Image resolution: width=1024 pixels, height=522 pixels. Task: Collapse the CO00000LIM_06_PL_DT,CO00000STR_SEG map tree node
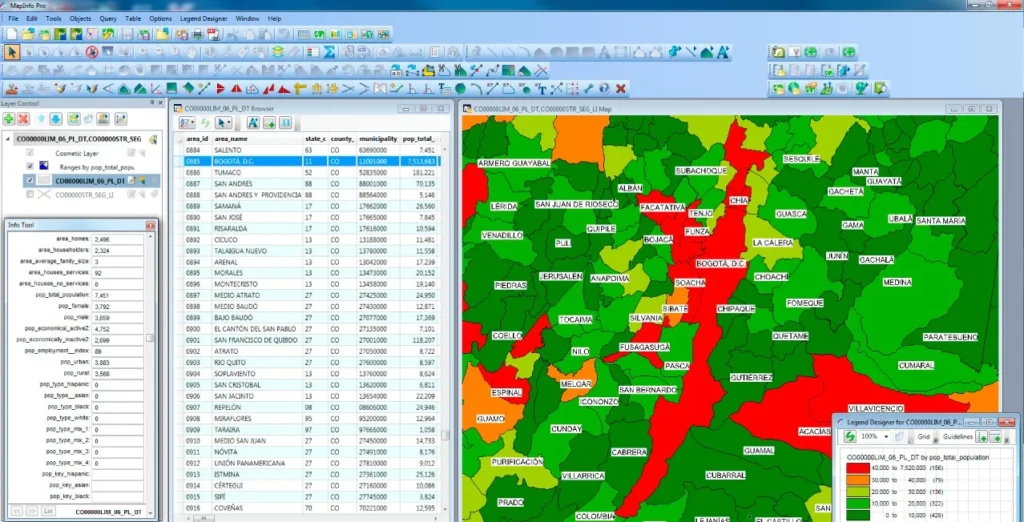tap(7, 139)
